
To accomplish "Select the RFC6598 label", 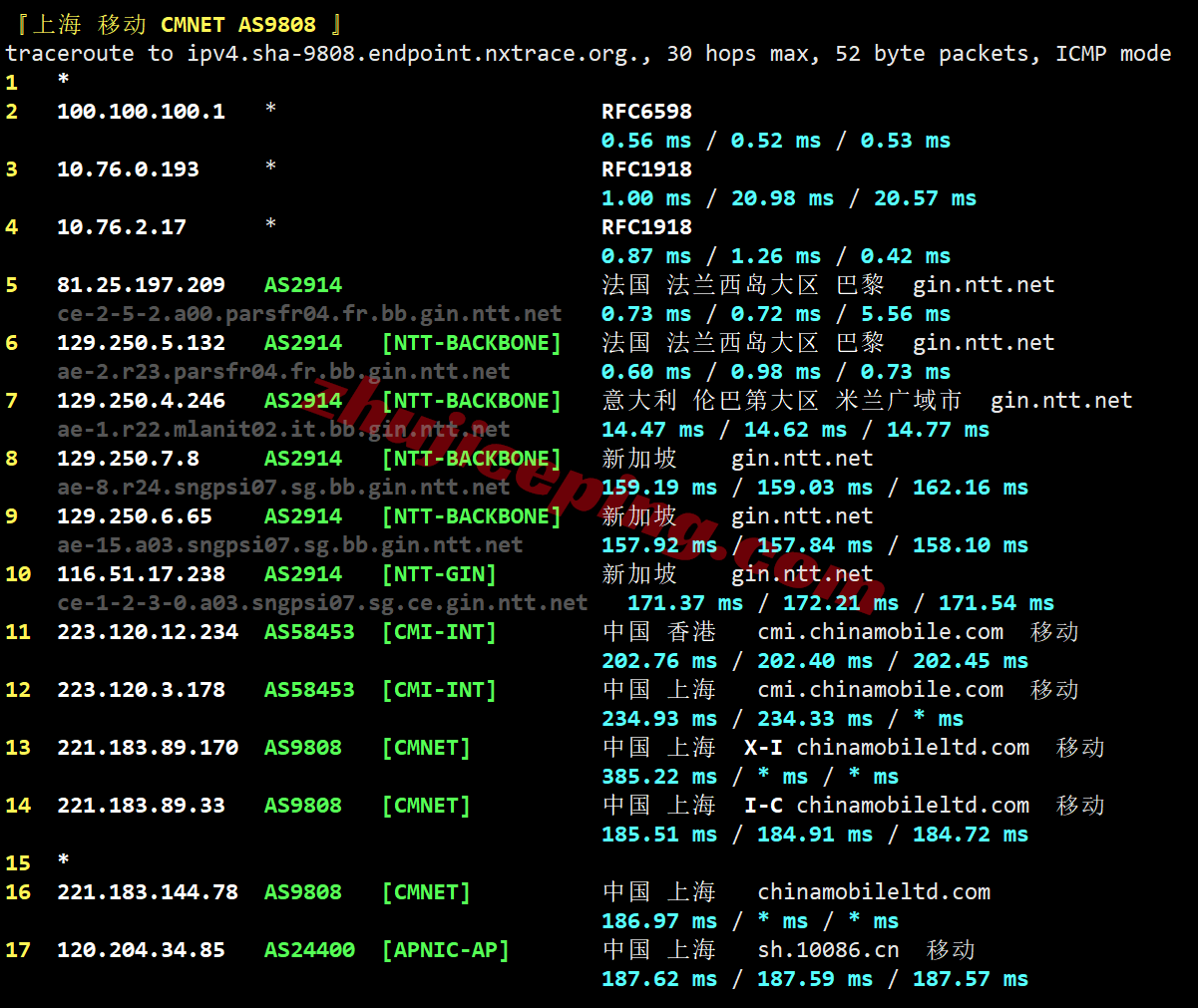I will click(646, 112).
